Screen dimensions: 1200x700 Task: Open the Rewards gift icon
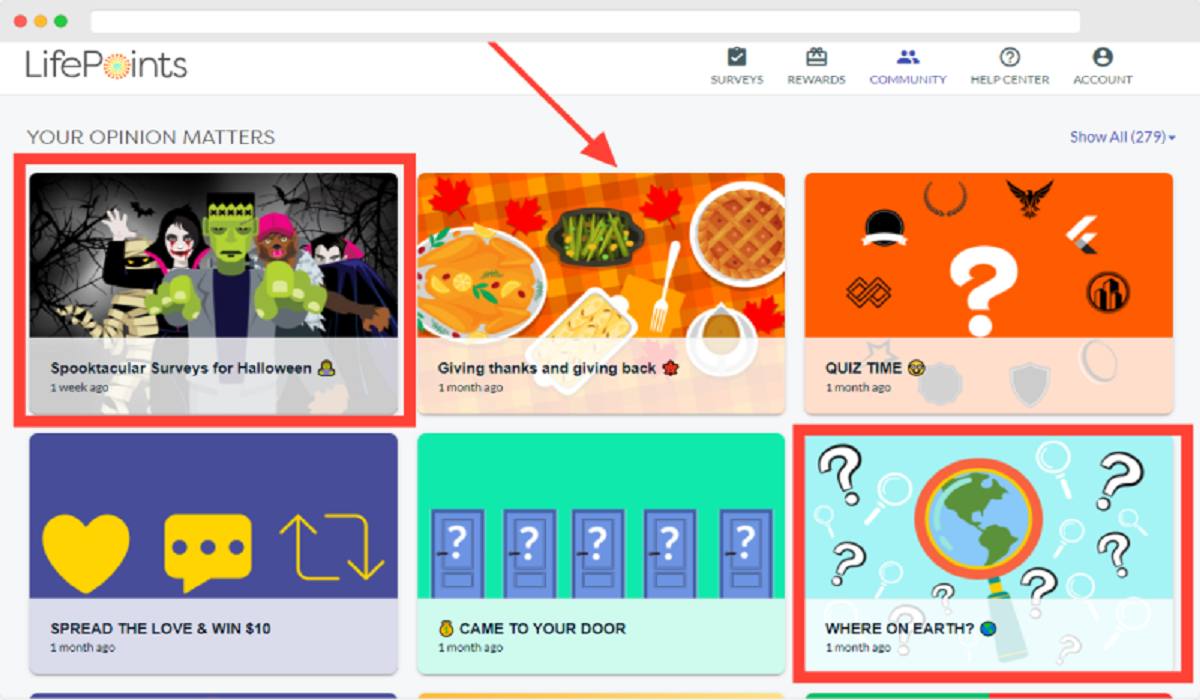(816, 57)
